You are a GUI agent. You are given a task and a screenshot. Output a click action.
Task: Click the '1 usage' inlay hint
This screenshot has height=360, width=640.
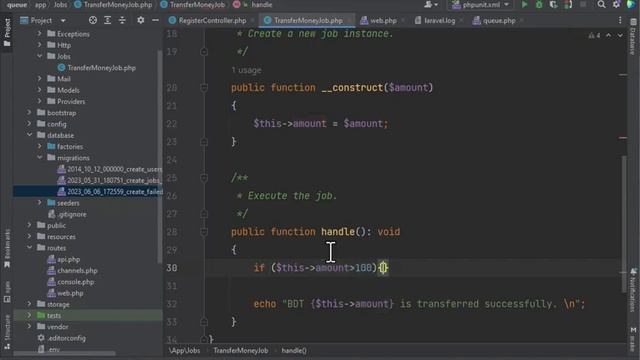(246, 70)
